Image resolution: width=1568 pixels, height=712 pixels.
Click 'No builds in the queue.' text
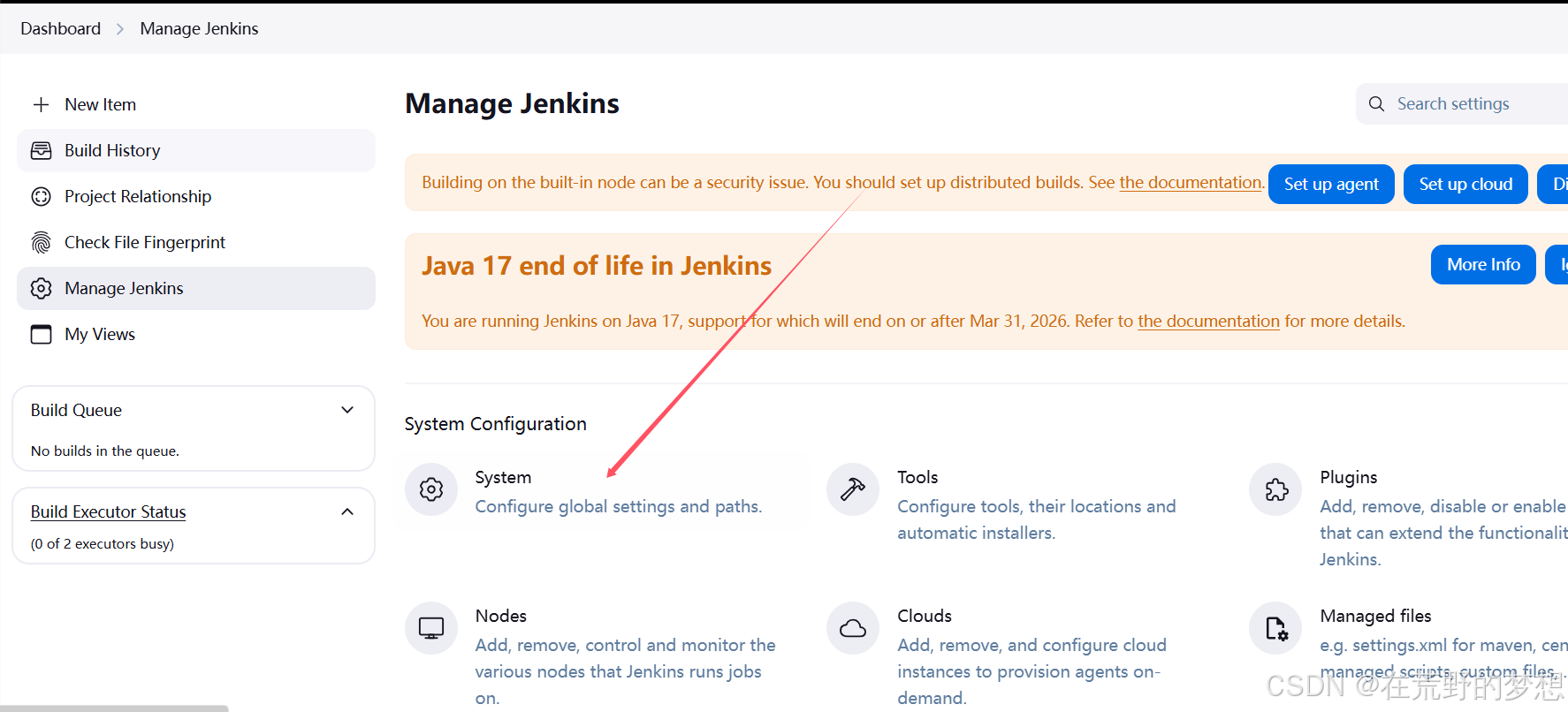click(105, 451)
